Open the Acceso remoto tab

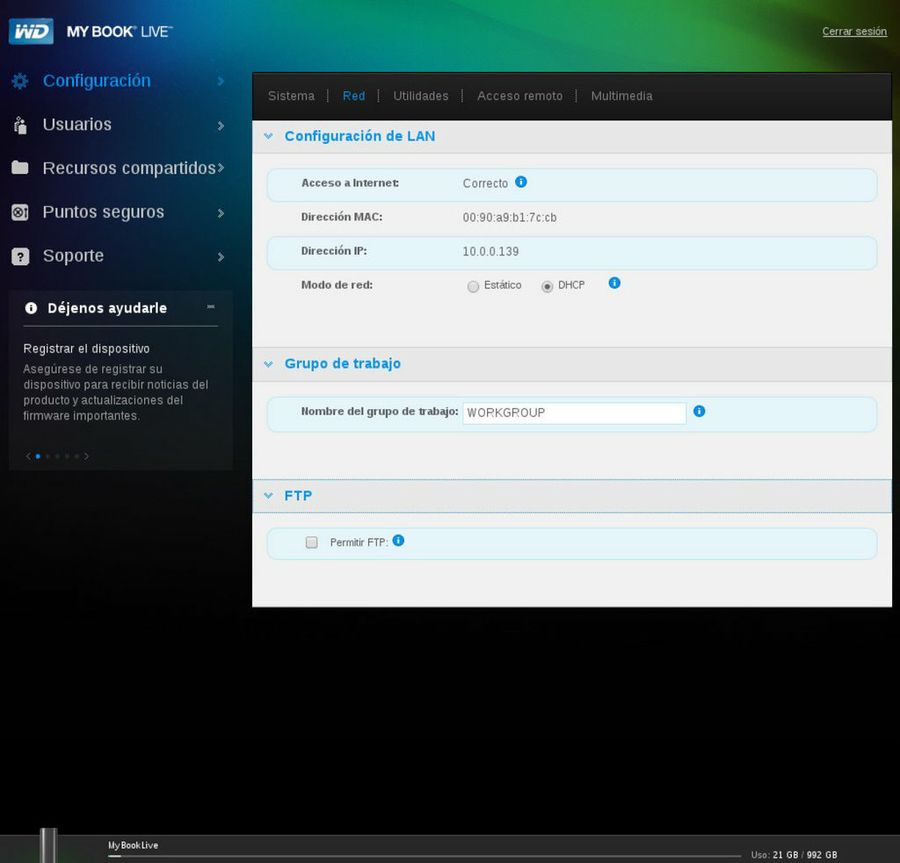tap(519, 96)
